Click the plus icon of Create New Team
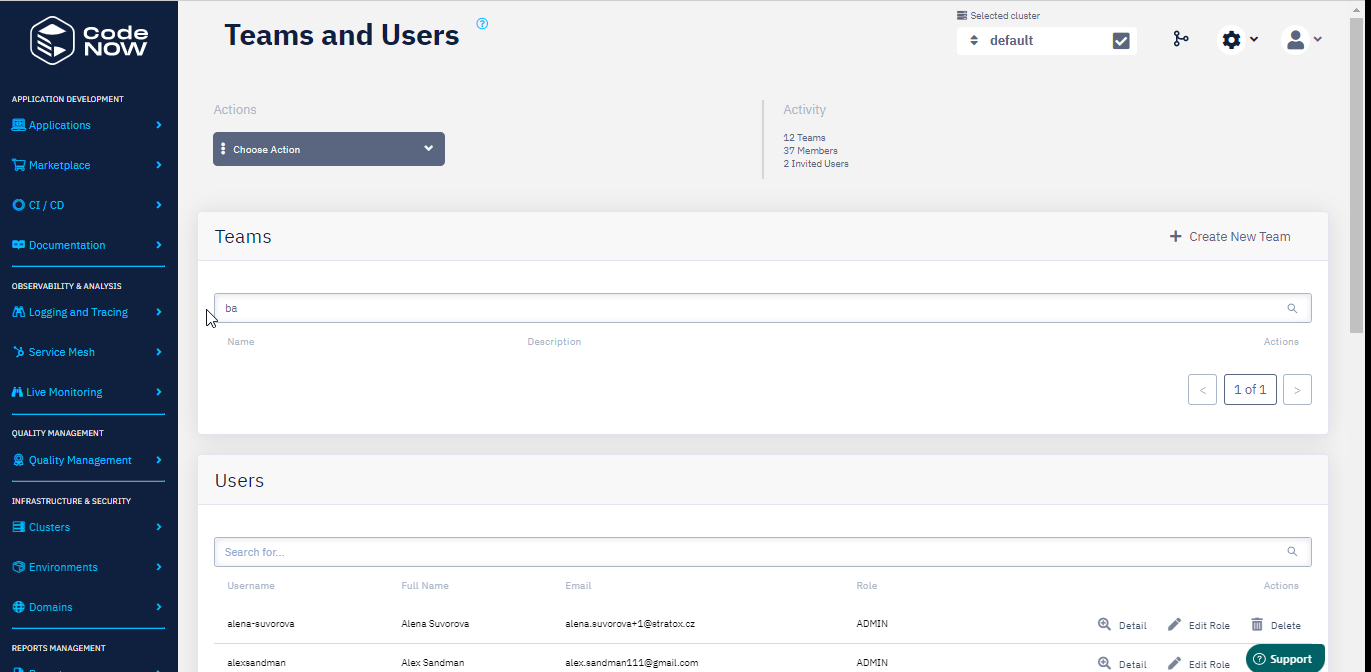The height and width of the screenshot is (672, 1371). pyautogui.click(x=1176, y=237)
